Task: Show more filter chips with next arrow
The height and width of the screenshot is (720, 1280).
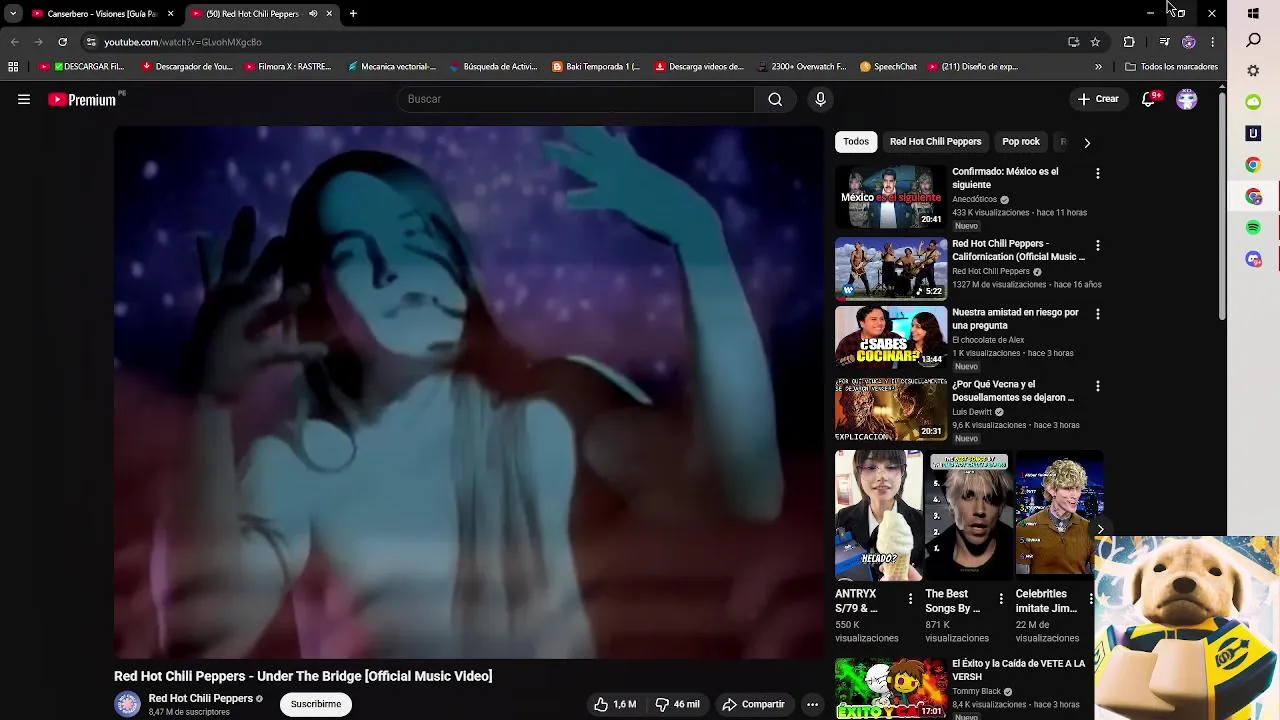Action: (1087, 142)
